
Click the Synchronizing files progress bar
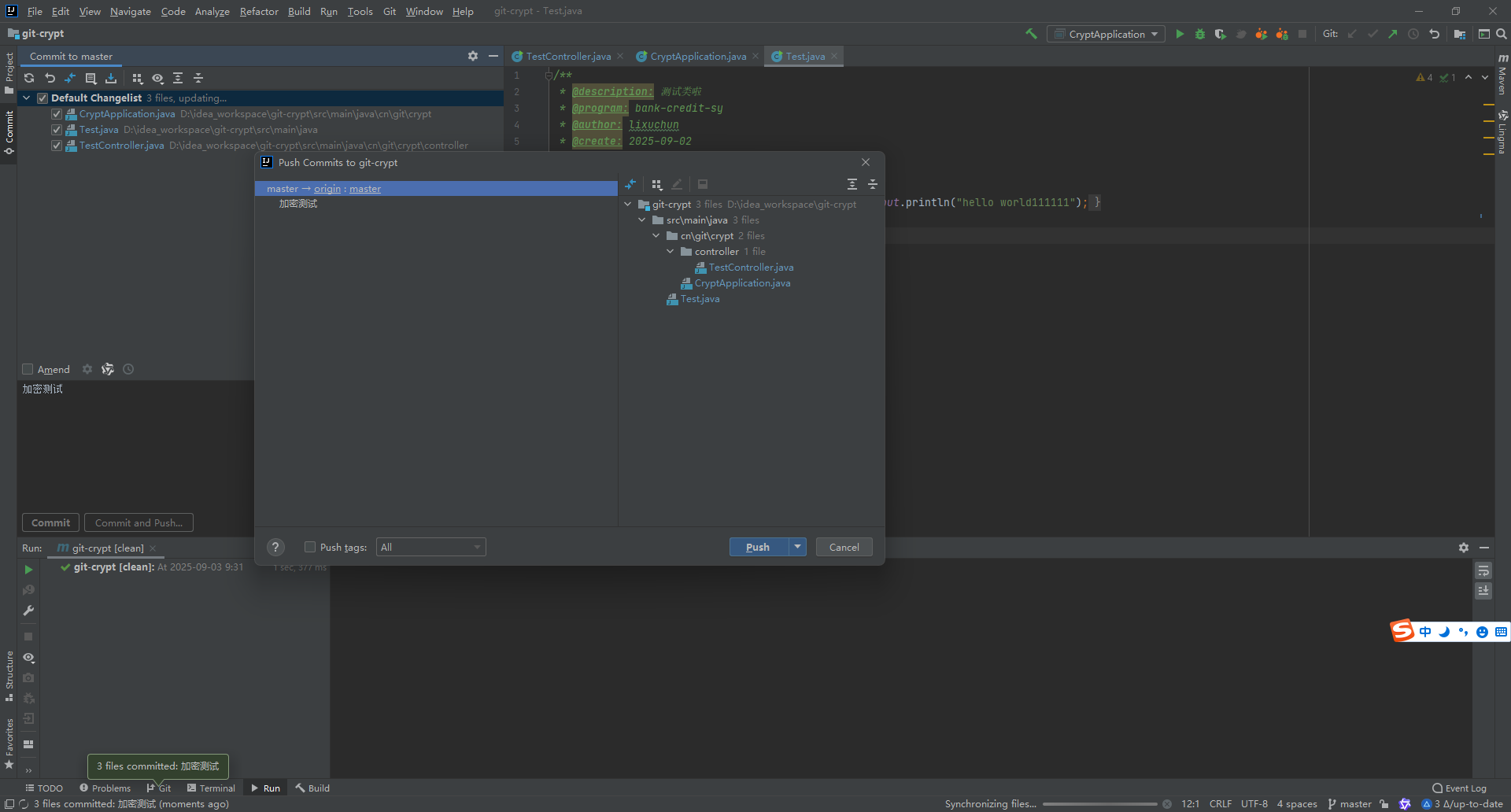(1100, 803)
